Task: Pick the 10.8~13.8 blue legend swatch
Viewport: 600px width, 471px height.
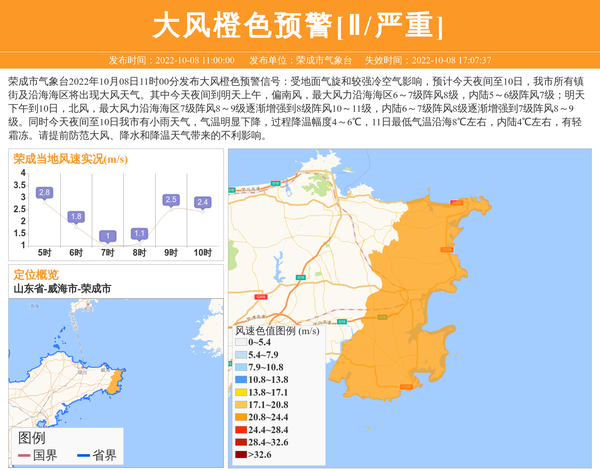Action: 241,380
